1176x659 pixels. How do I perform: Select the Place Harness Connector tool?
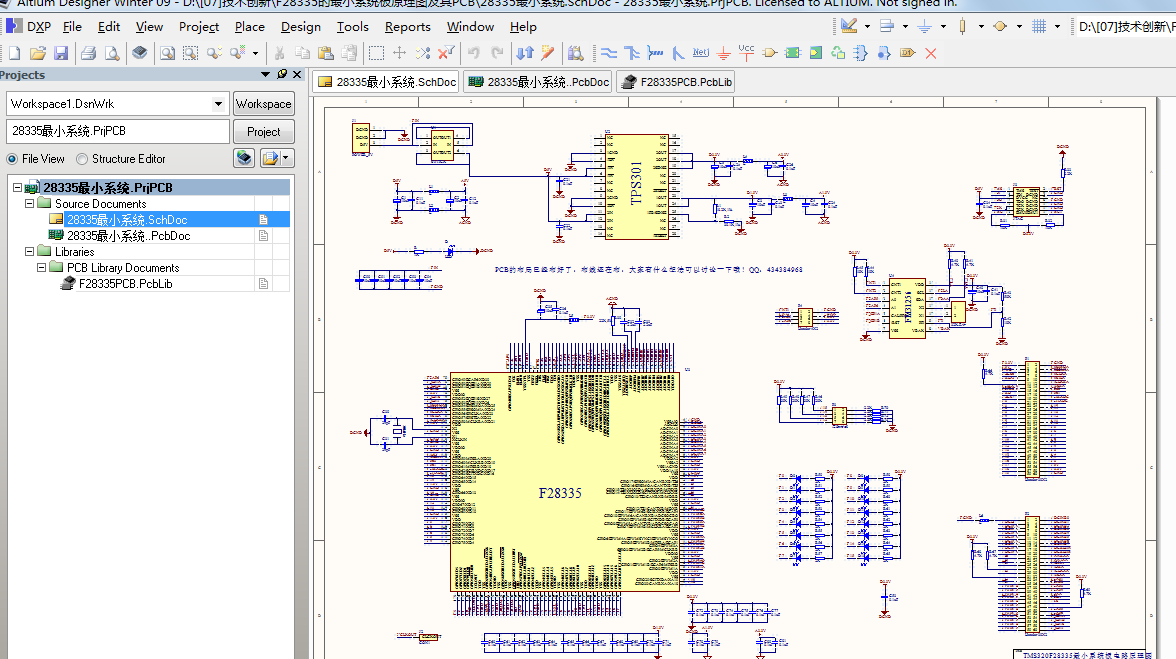click(x=861, y=53)
